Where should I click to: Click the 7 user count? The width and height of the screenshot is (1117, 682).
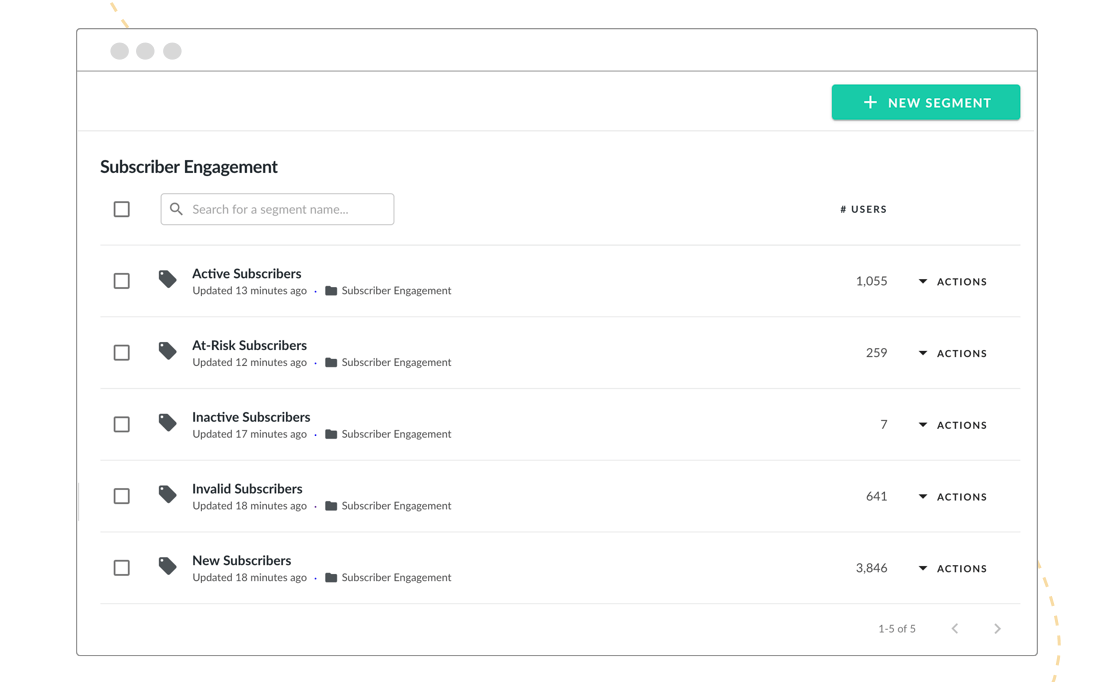[x=884, y=425]
